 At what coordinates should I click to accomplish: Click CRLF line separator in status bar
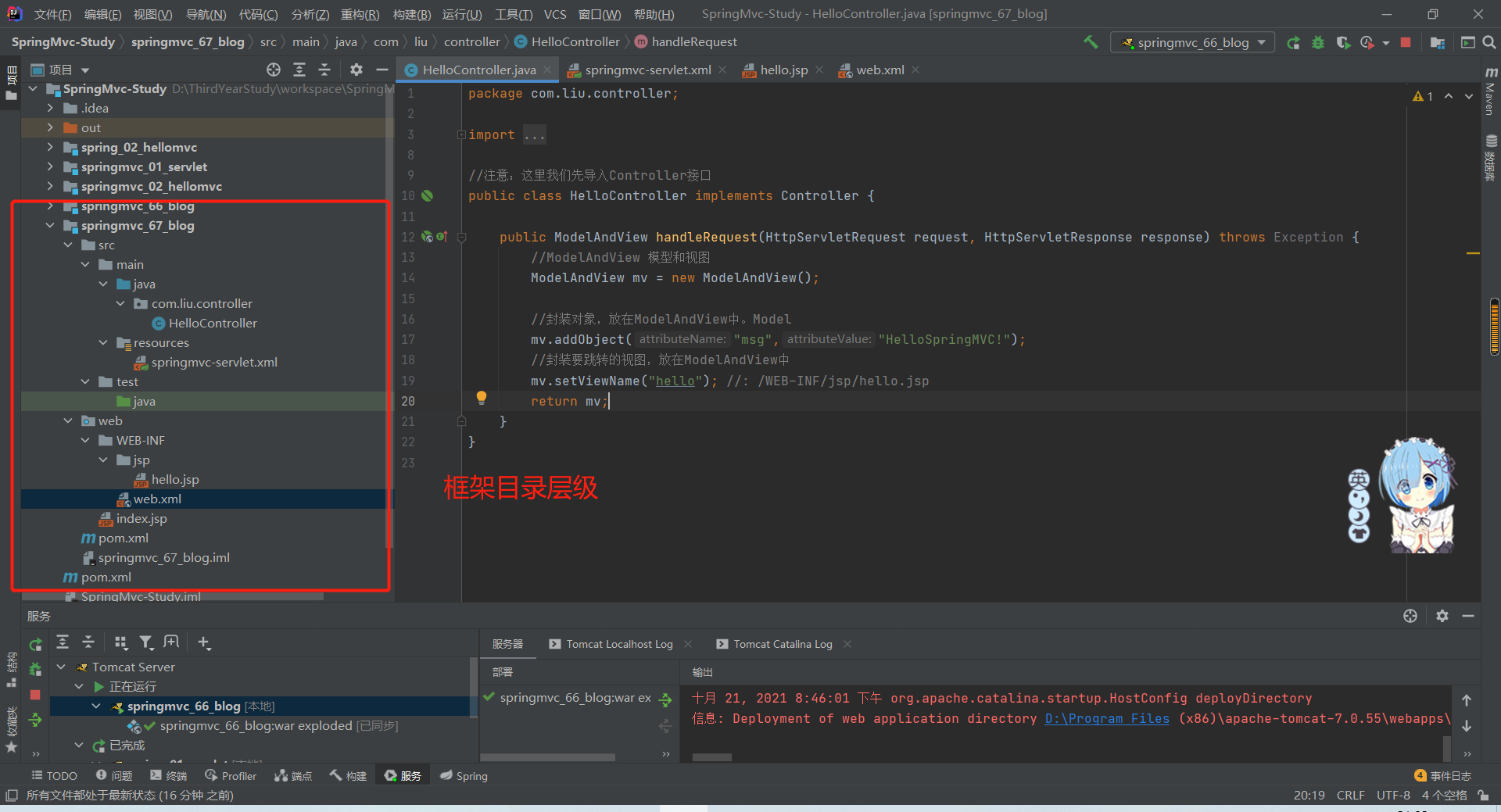click(1350, 795)
